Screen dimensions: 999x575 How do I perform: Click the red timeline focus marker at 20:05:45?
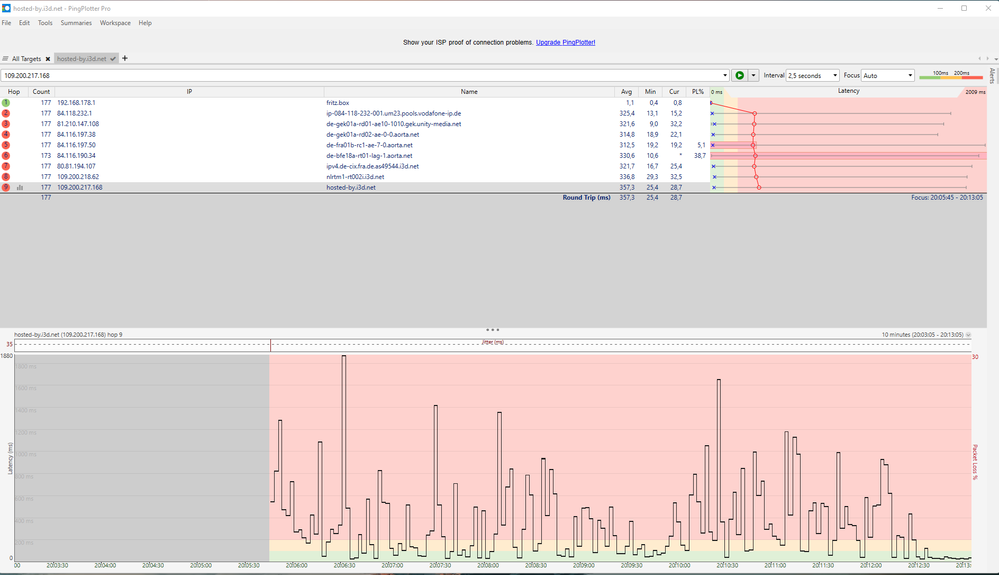click(270, 345)
